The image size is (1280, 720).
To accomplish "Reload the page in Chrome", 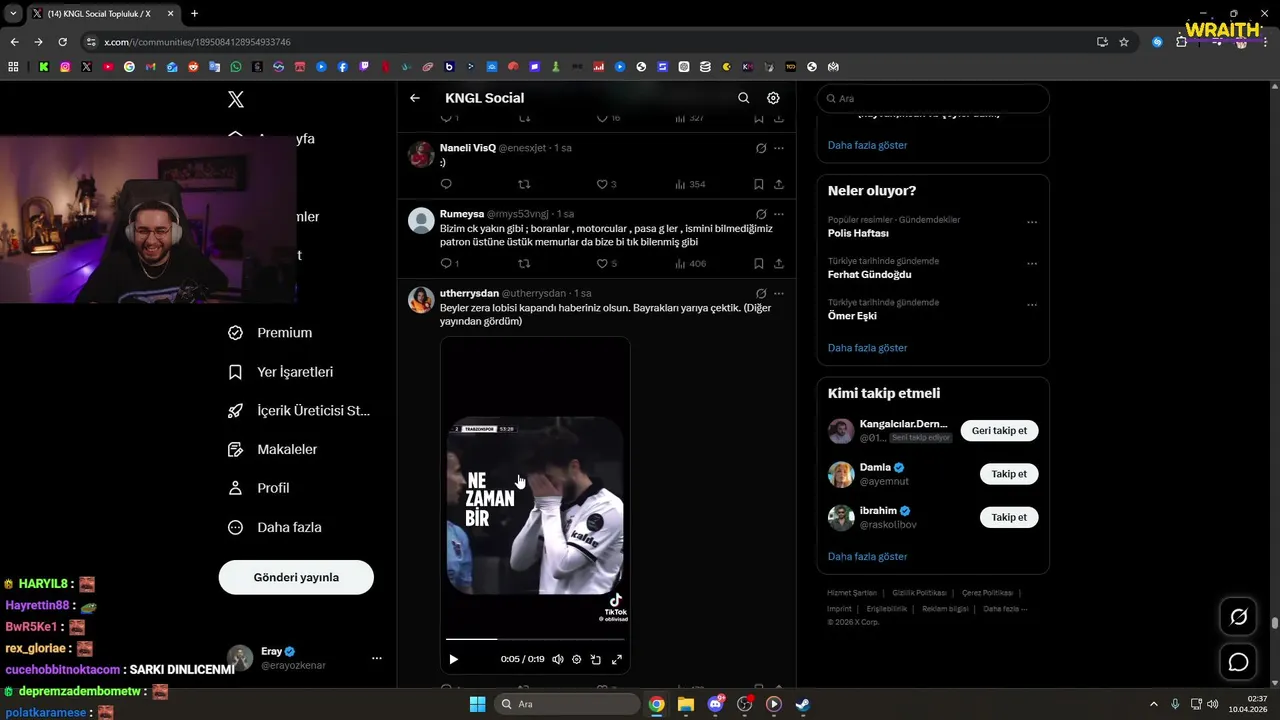I will pyautogui.click(x=62, y=42).
